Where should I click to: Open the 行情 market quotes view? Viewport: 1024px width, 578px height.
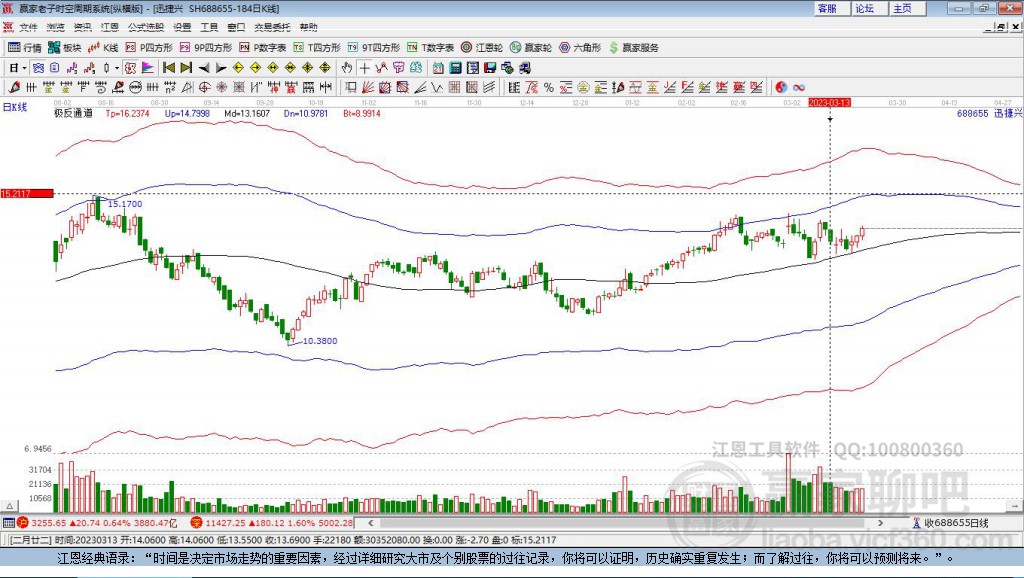24,48
